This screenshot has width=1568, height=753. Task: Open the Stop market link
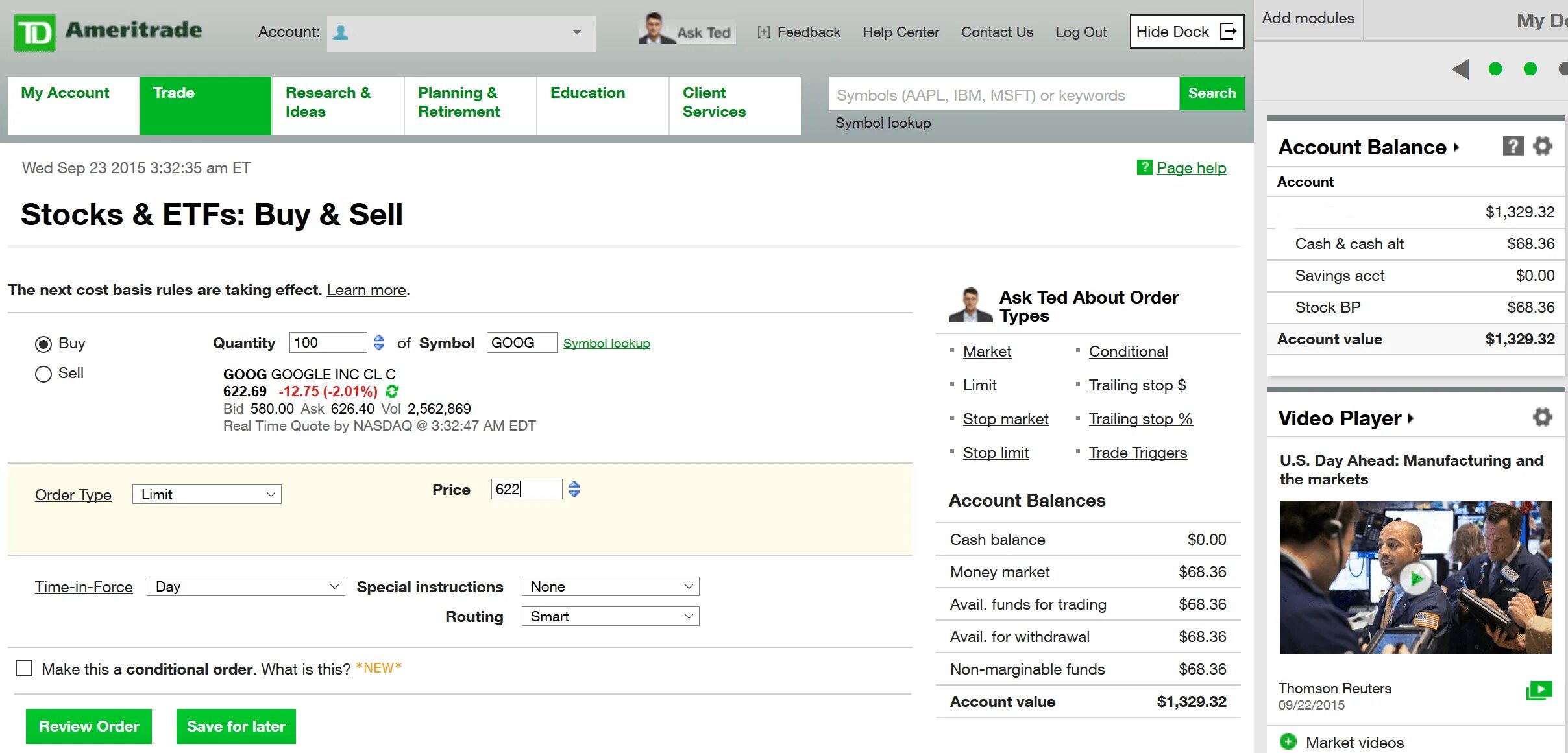1005,419
